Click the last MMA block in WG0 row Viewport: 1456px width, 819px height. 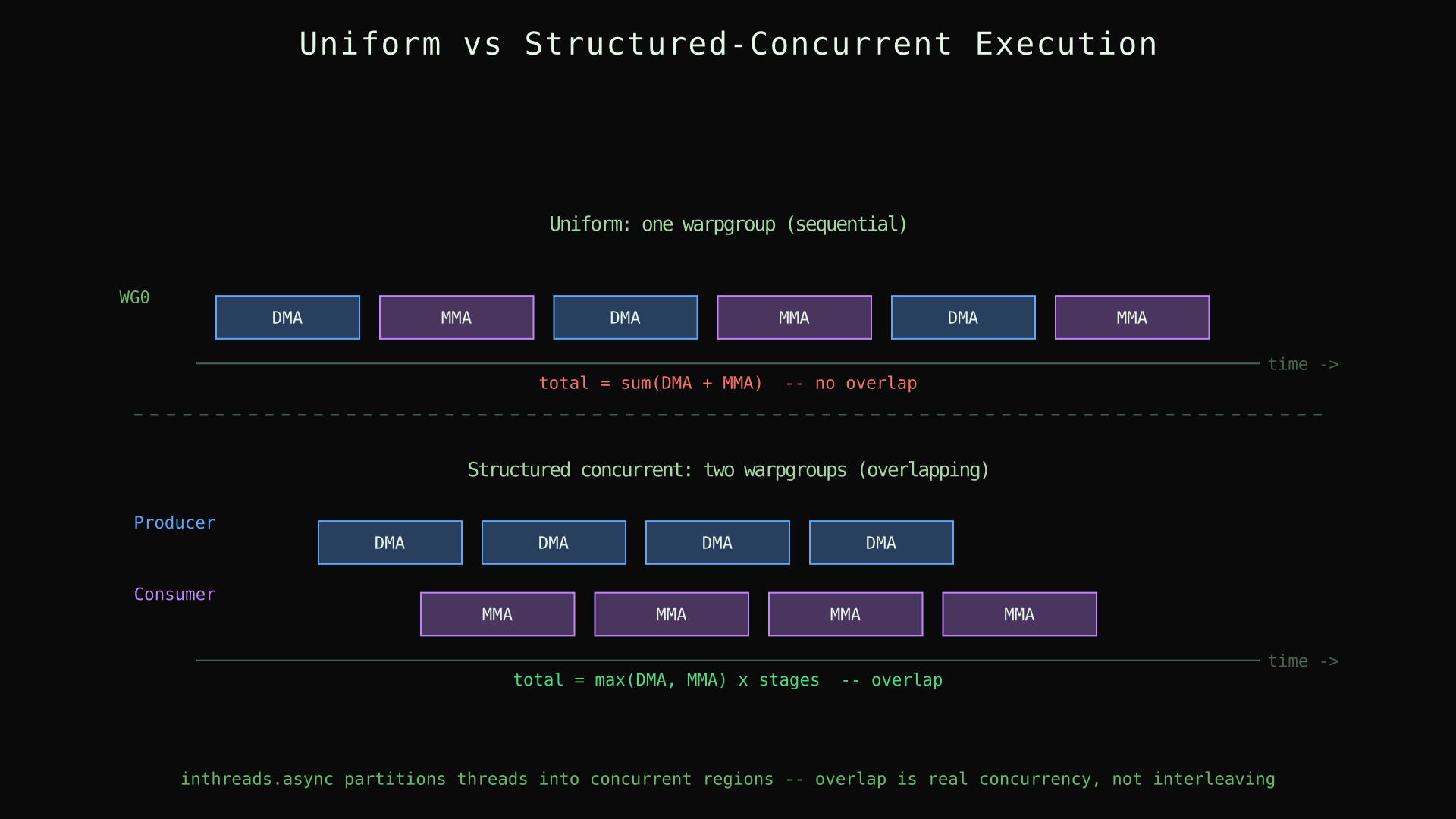[x=1131, y=317]
